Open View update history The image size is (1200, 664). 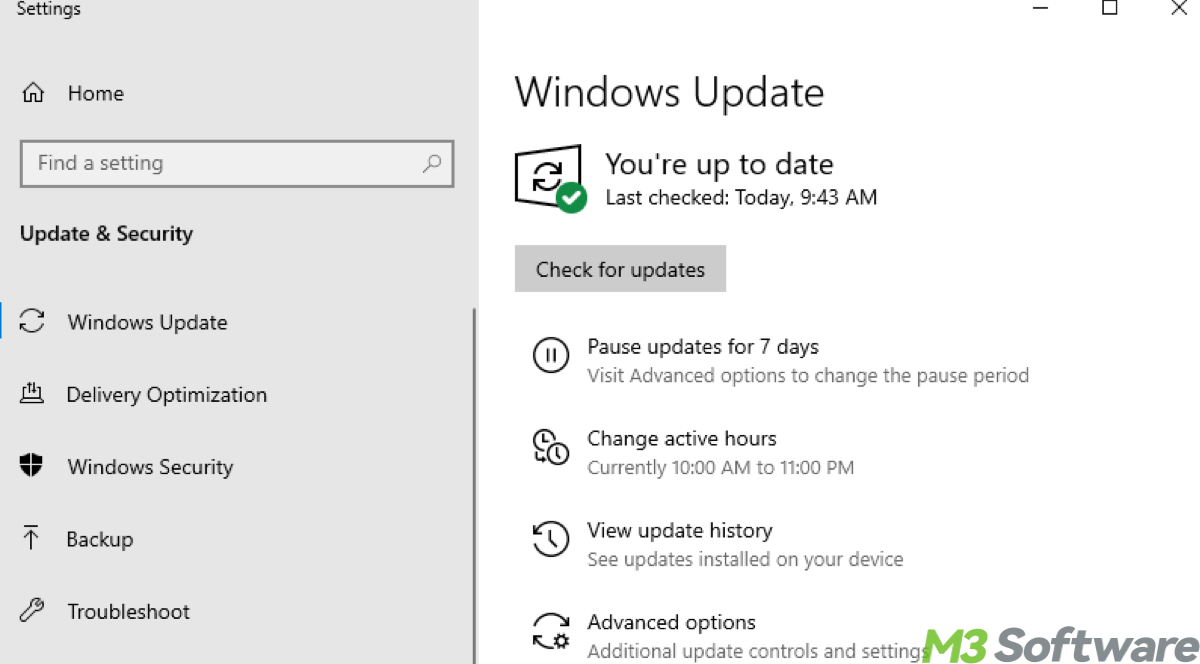point(680,530)
